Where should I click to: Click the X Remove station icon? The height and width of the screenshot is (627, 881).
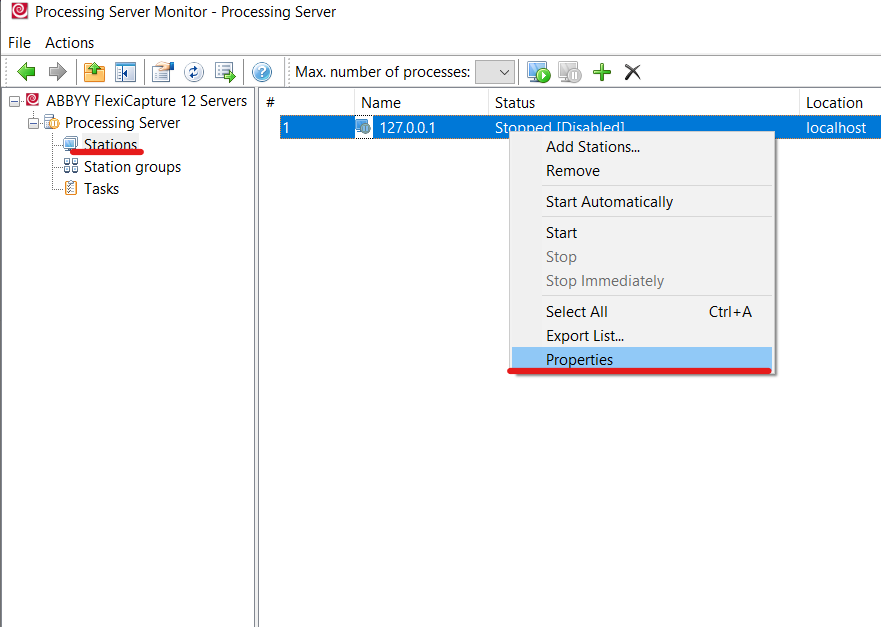(633, 72)
